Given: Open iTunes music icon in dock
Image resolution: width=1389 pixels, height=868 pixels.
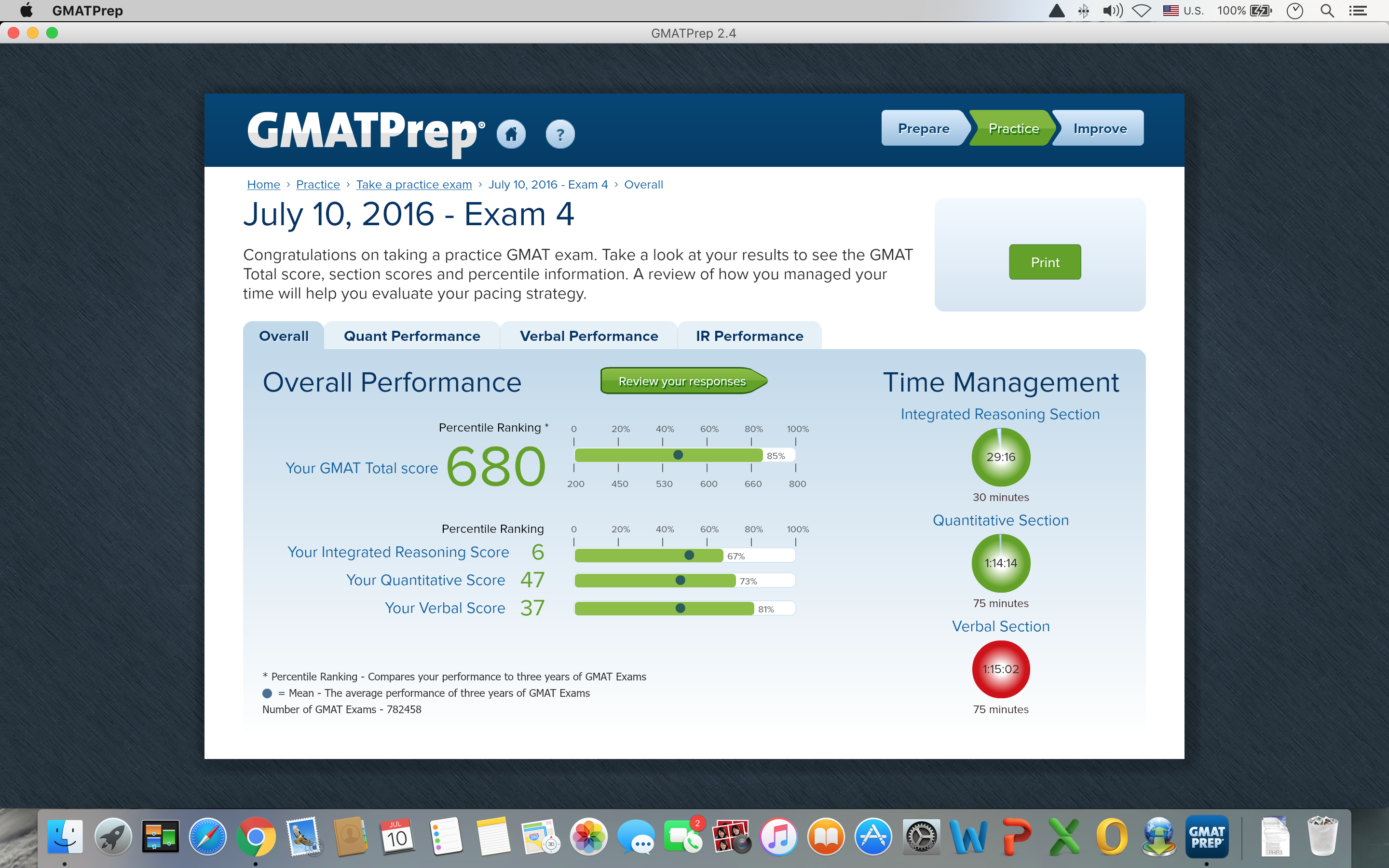Looking at the screenshot, I should coord(778,837).
